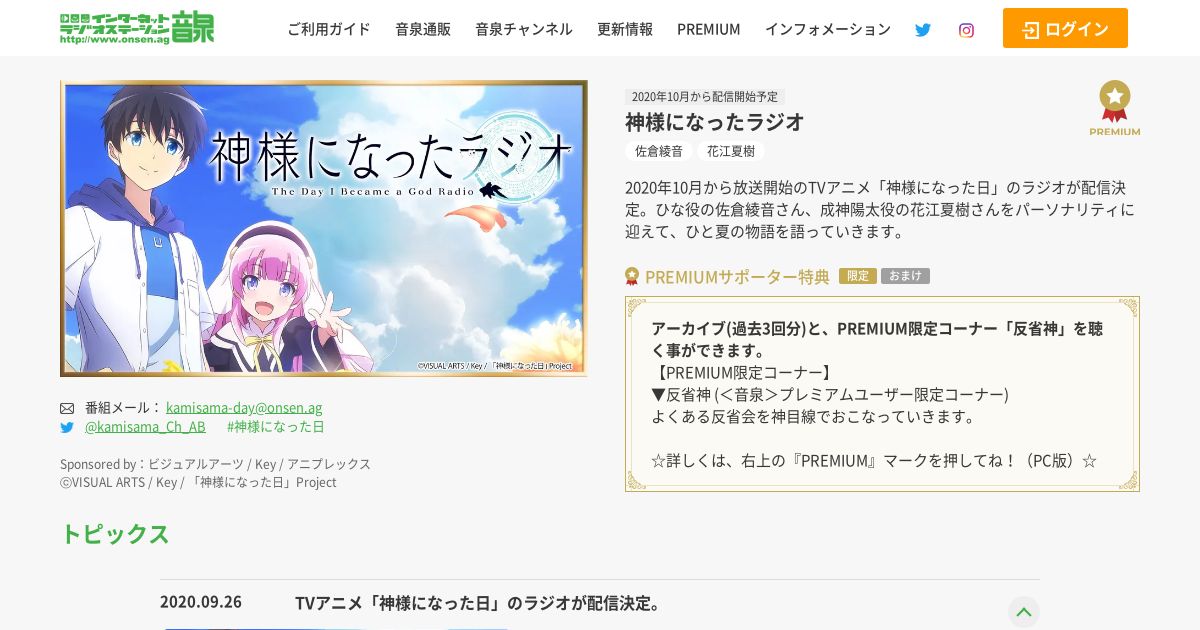Image resolution: width=1200 pixels, height=630 pixels.
Task: Click the scroll-to-top chevron button
Action: [x=1023, y=612]
